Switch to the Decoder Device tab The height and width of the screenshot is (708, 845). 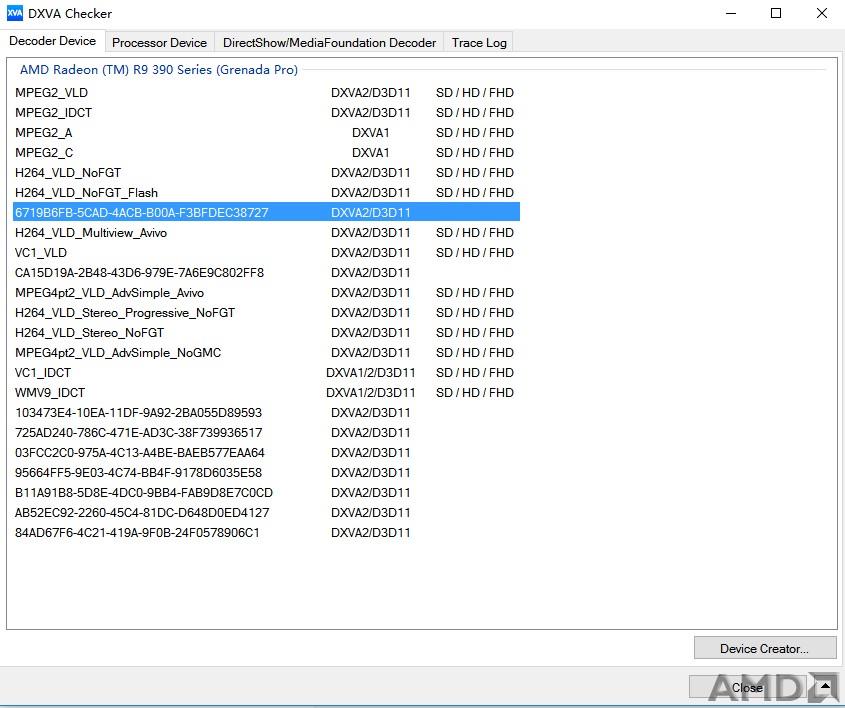point(53,41)
